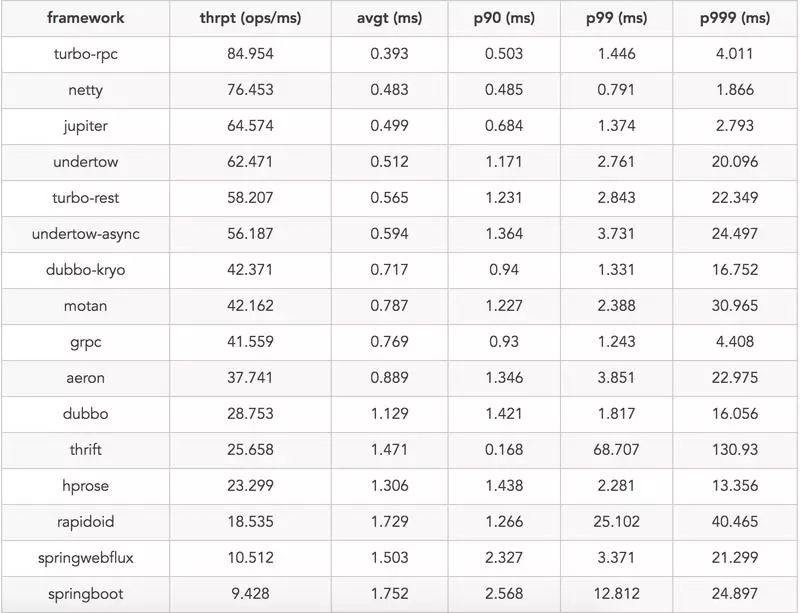The width and height of the screenshot is (800, 613).
Task: Click motan p999 value 30.965
Action: tap(735, 306)
